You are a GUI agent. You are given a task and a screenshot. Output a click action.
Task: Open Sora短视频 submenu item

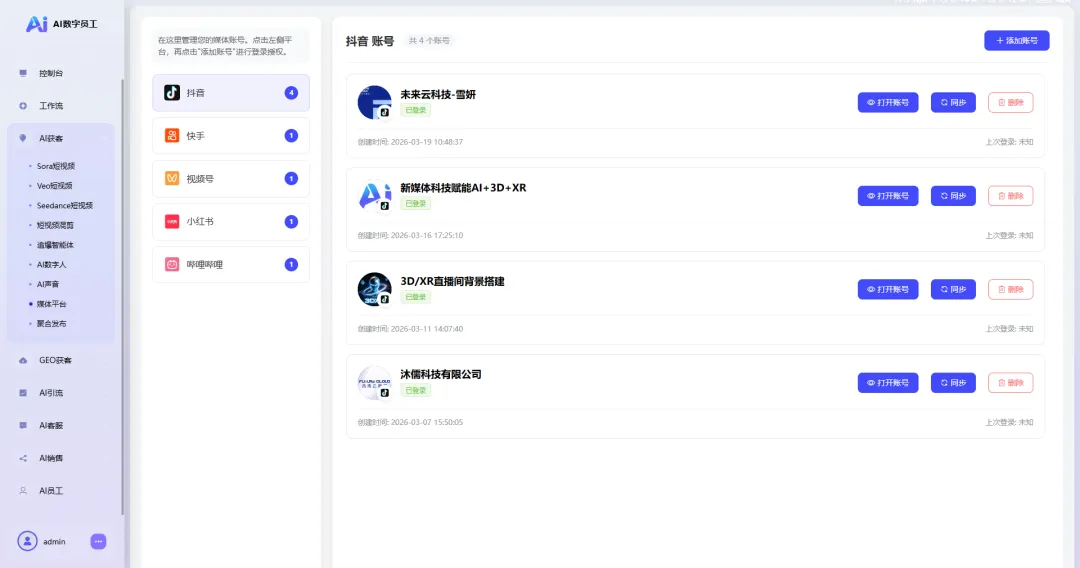click(x=55, y=166)
